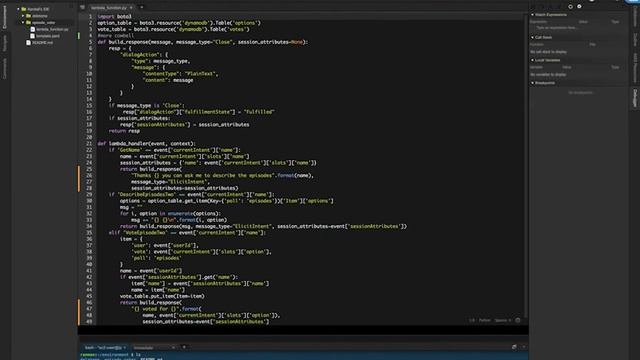640x360 pixels.
Task: Click 'No variables to display' message
Action: tap(548, 75)
